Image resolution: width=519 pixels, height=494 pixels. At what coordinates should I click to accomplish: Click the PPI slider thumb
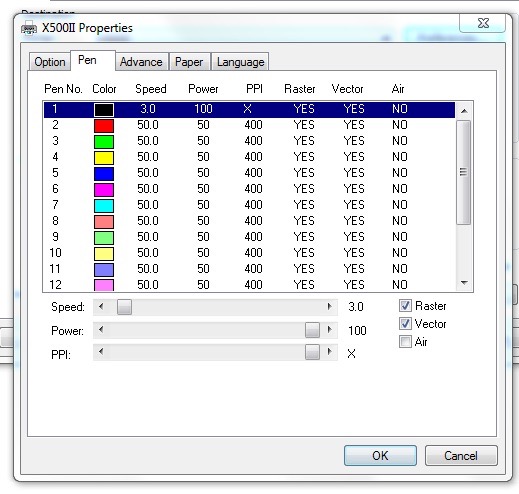(312, 352)
